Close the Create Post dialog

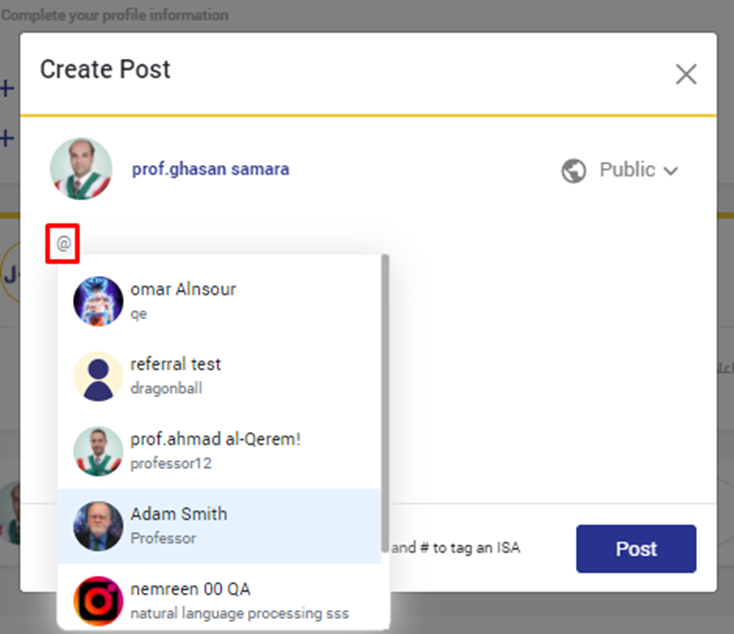point(685,74)
